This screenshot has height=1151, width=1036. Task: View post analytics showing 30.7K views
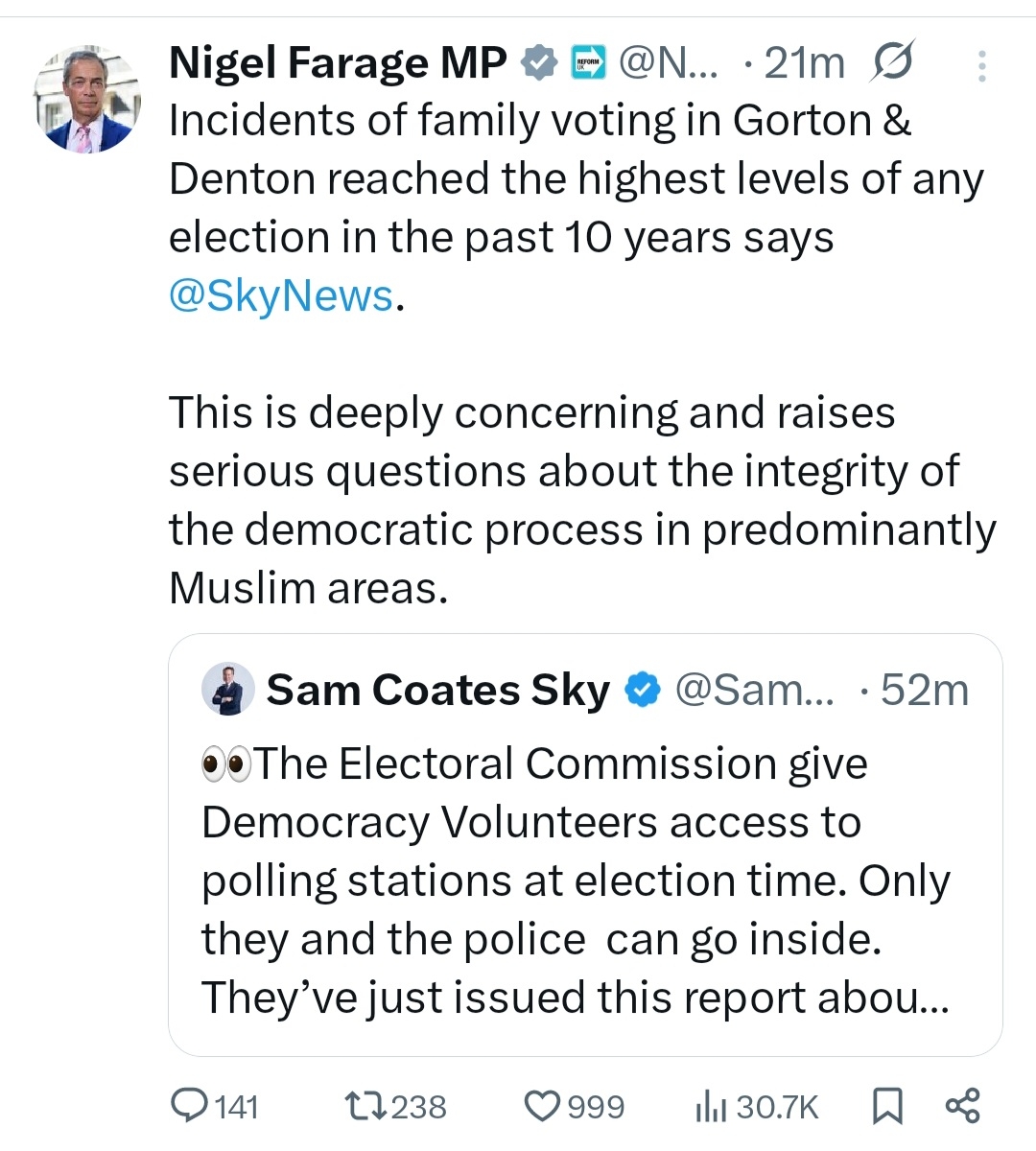click(756, 1106)
